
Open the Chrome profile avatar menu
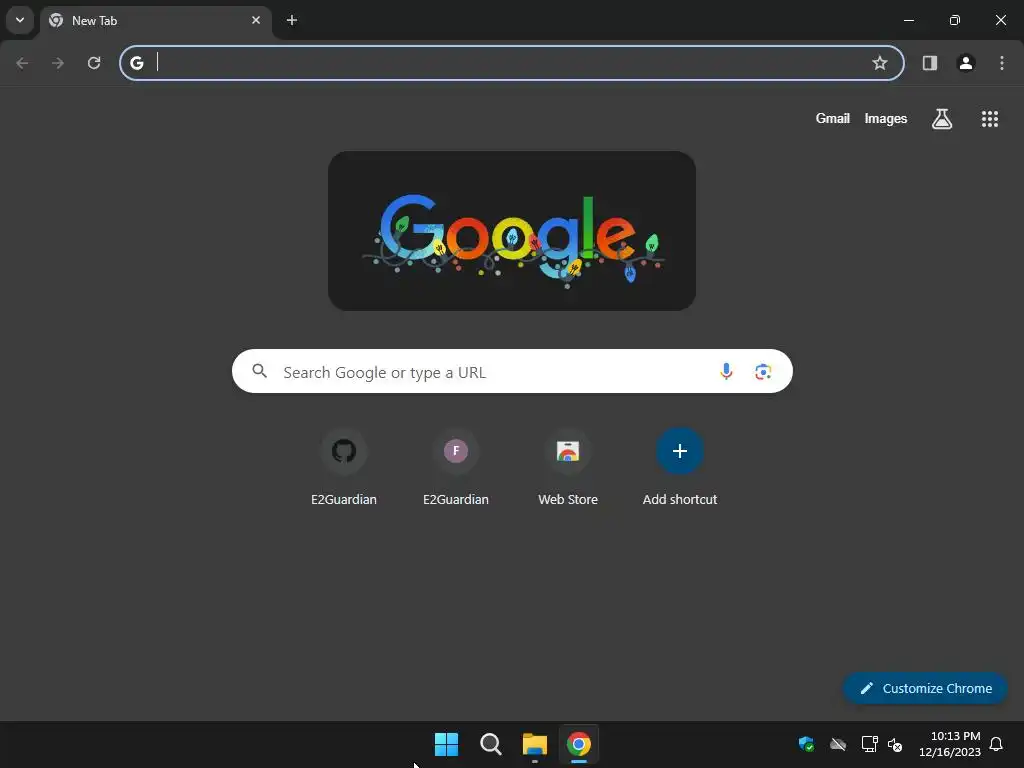(966, 63)
